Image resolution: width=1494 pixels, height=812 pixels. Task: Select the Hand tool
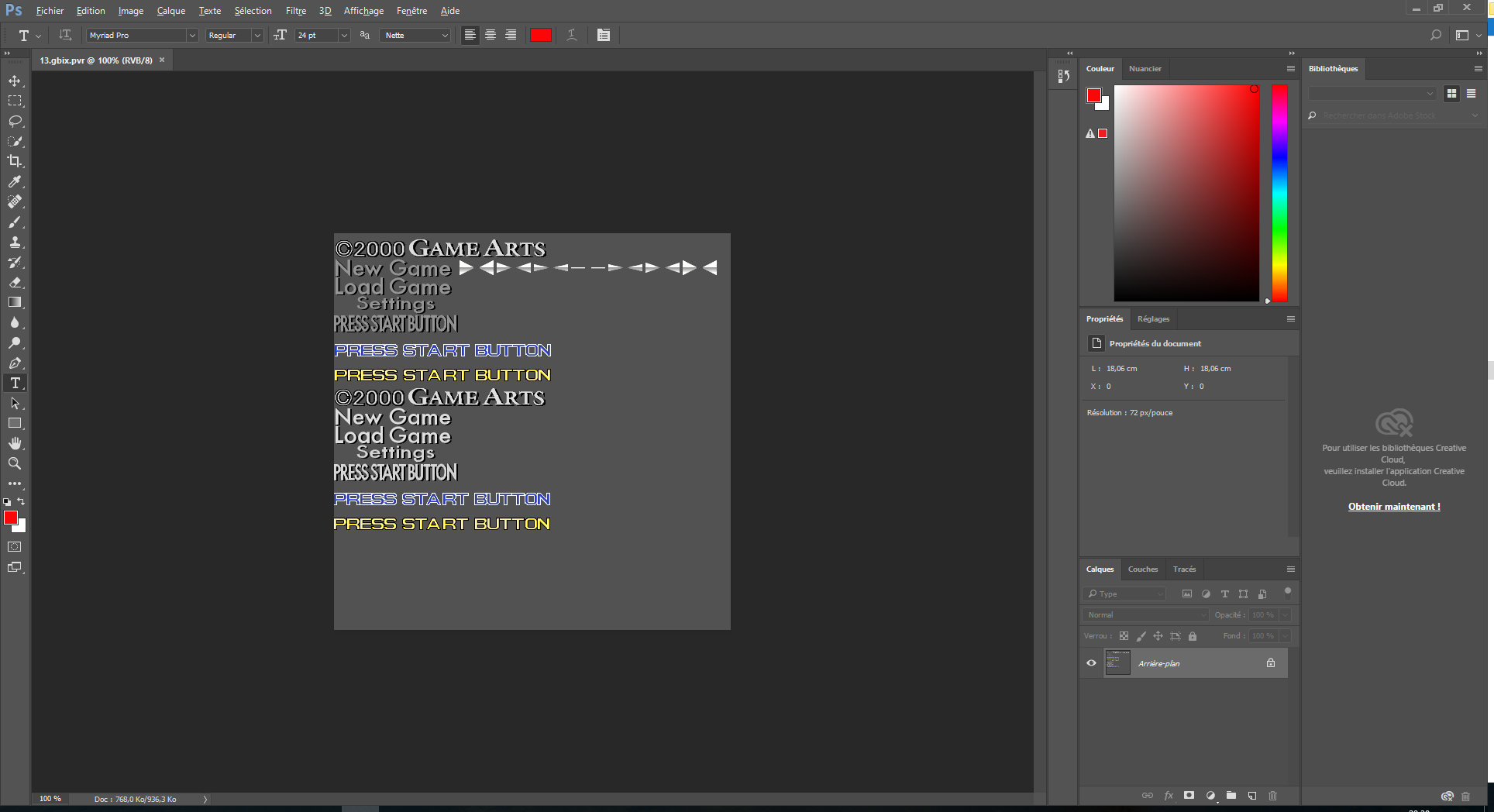pyautogui.click(x=15, y=443)
